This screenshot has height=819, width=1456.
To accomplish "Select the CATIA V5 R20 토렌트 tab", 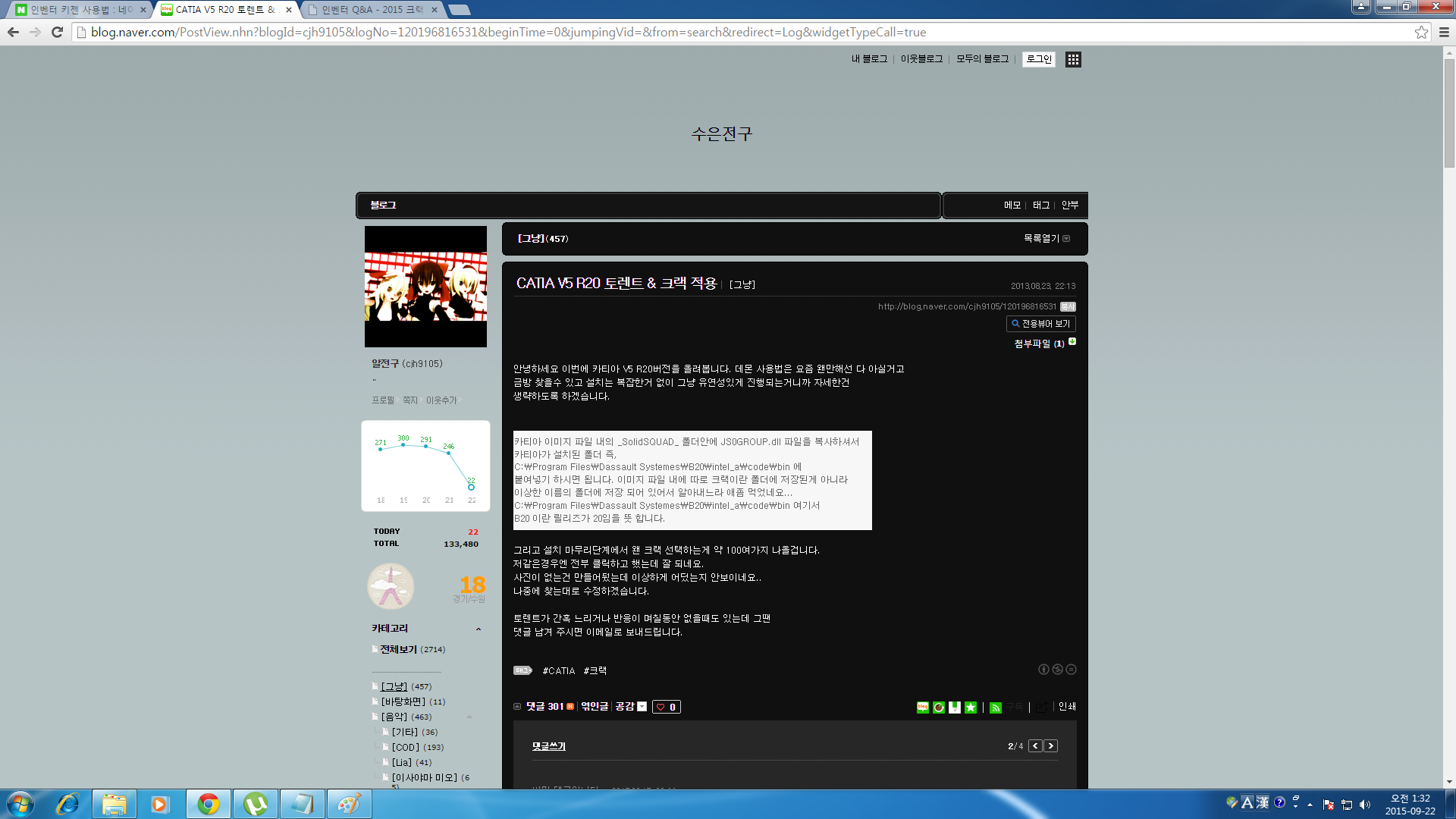I will coord(226,10).
